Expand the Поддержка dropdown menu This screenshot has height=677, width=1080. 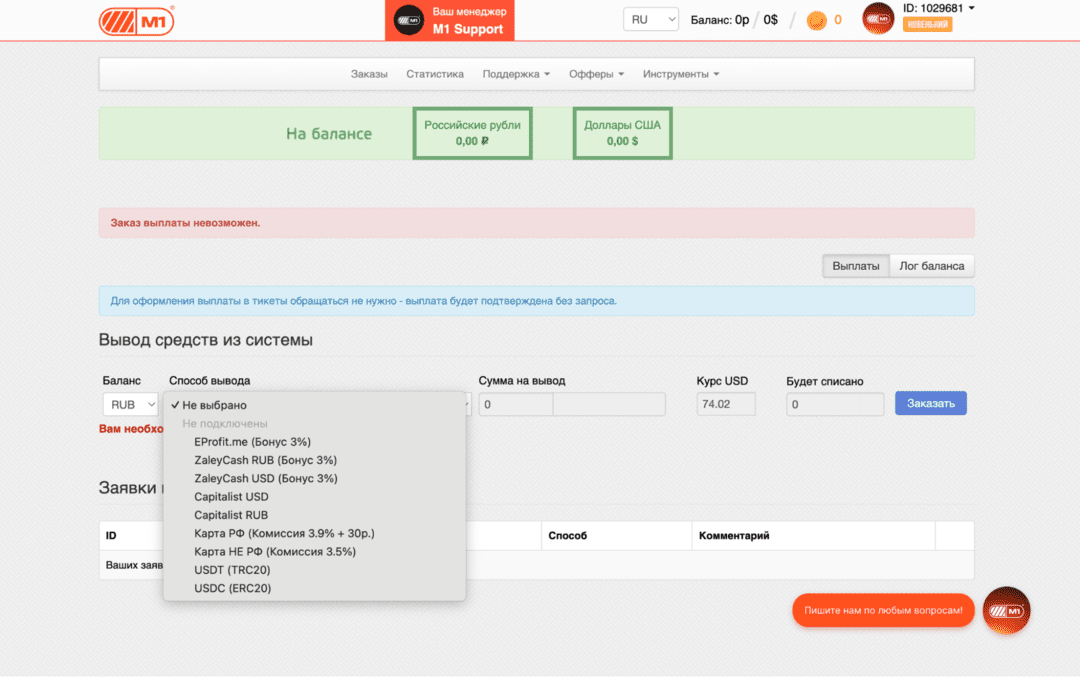[516, 74]
